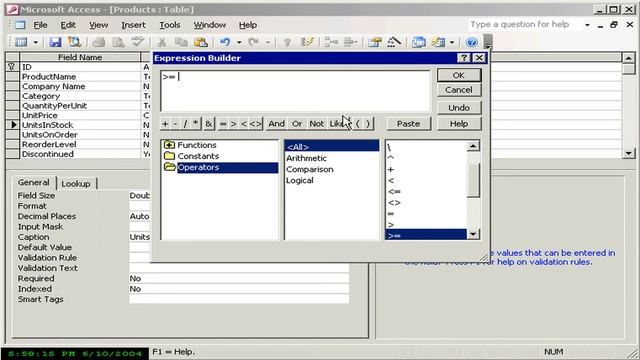Viewport: 640px width, 360px height.
Task: Click the Required property value No
Action: (x=239, y=278)
